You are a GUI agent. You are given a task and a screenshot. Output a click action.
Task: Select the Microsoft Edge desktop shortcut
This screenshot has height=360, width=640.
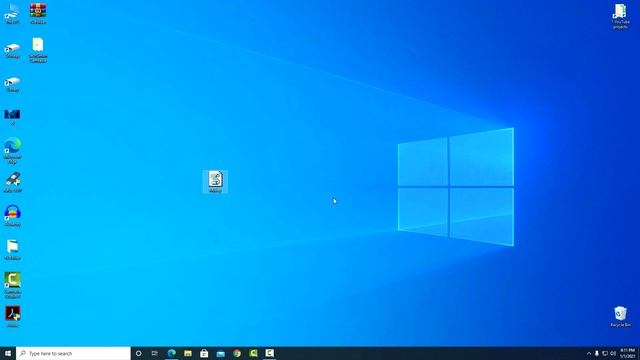(x=13, y=151)
